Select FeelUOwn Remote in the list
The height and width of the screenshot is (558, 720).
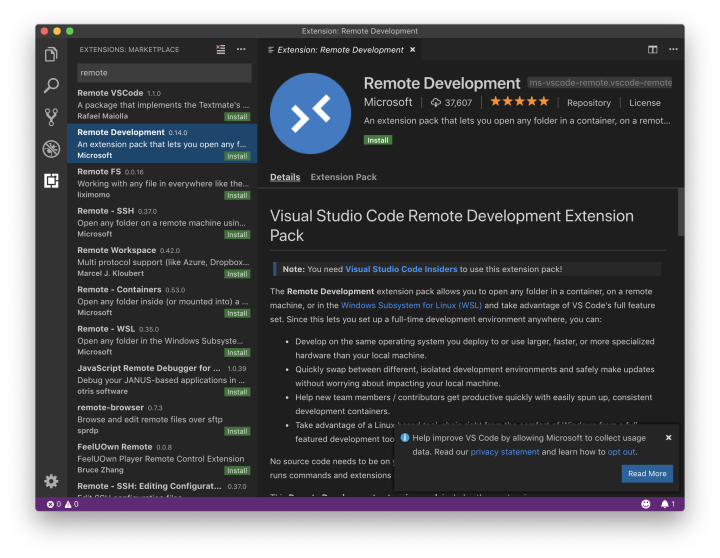(162, 458)
